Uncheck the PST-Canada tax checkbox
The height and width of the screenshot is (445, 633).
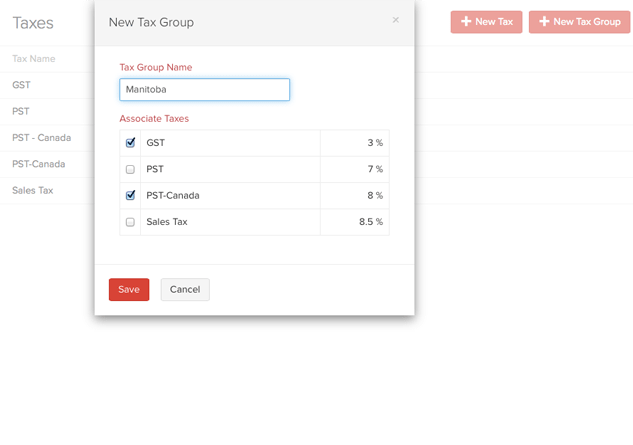coord(130,196)
